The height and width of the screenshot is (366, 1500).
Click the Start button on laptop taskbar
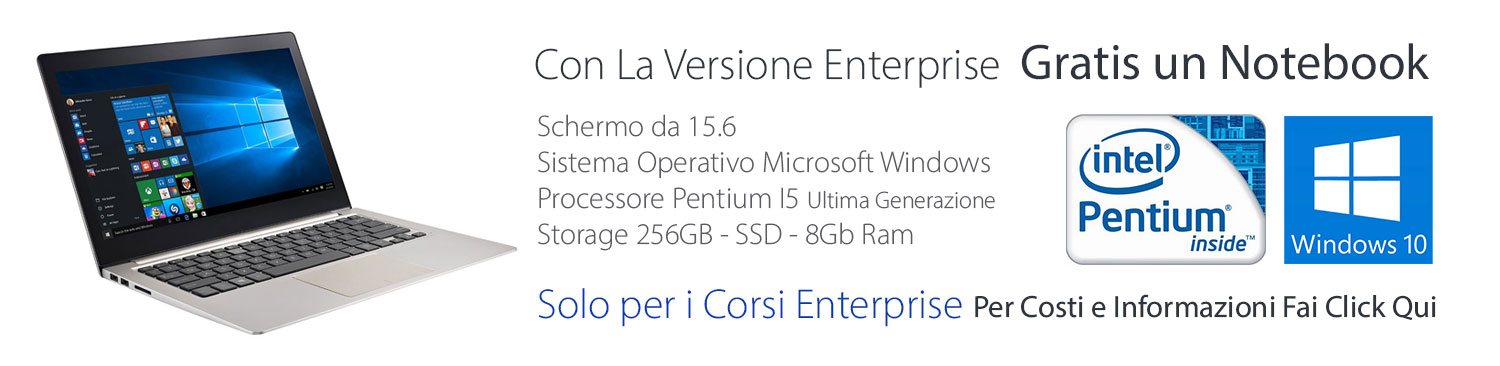[107, 232]
